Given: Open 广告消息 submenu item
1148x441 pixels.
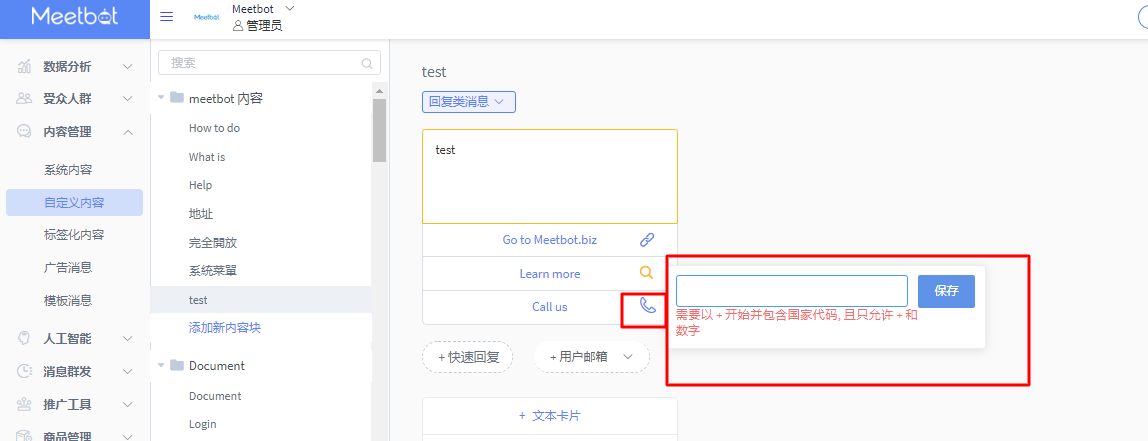Looking at the screenshot, I should pos(68,267).
